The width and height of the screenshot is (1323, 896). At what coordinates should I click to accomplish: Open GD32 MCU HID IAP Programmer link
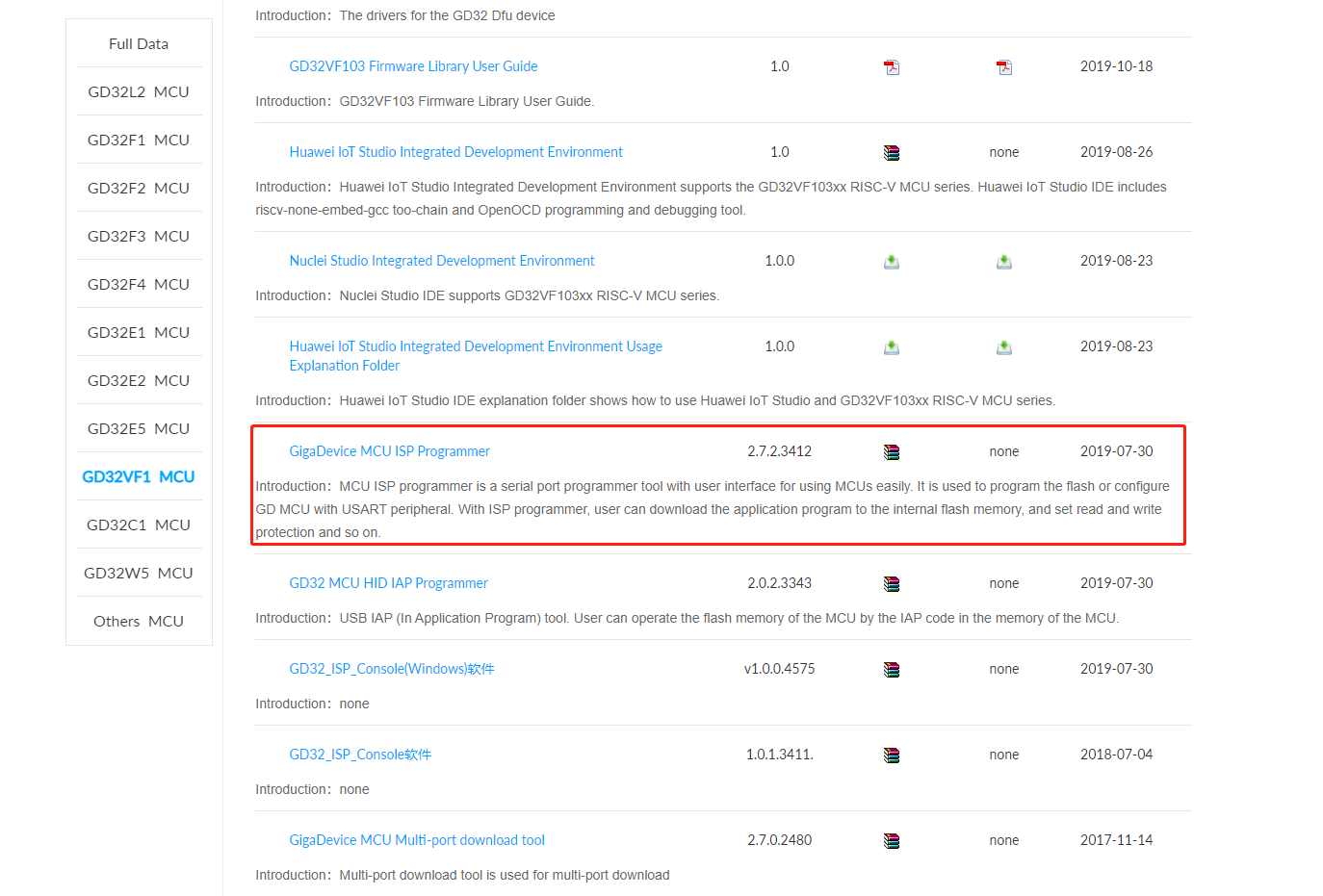[x=388, y=583]
